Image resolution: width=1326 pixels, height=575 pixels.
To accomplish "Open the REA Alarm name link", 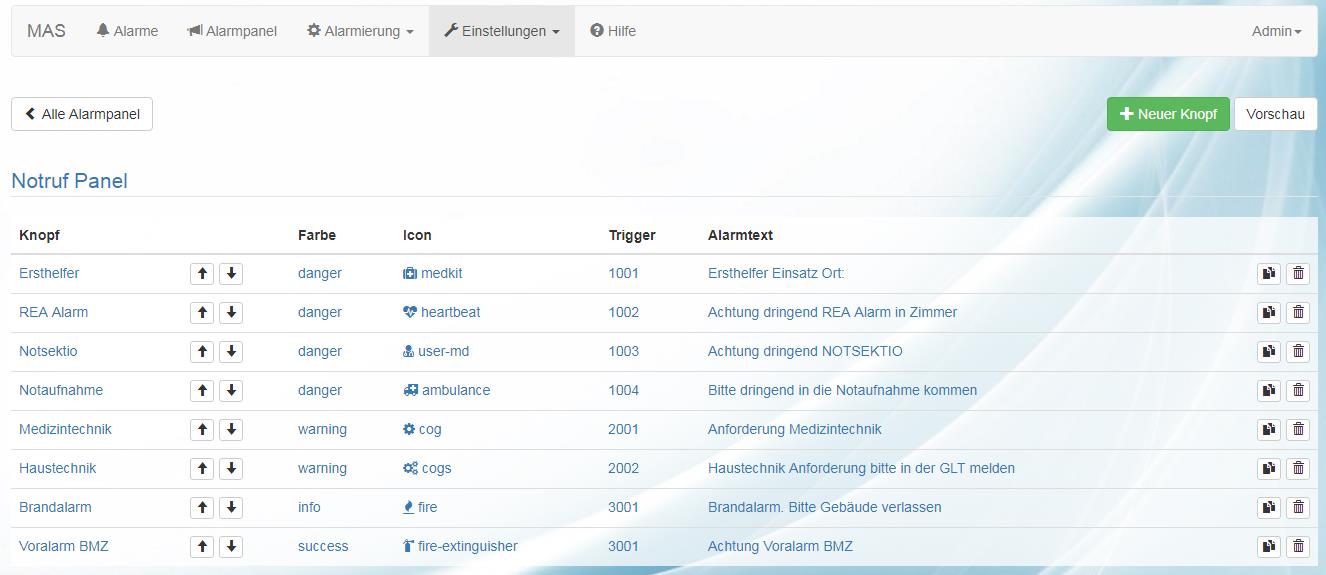I will 54,312.
